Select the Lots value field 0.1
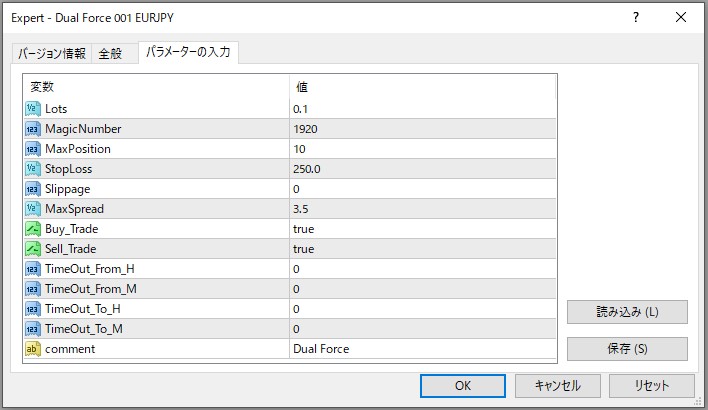The width and height of the screenshot is (708, 410). [x=420, y=108]
